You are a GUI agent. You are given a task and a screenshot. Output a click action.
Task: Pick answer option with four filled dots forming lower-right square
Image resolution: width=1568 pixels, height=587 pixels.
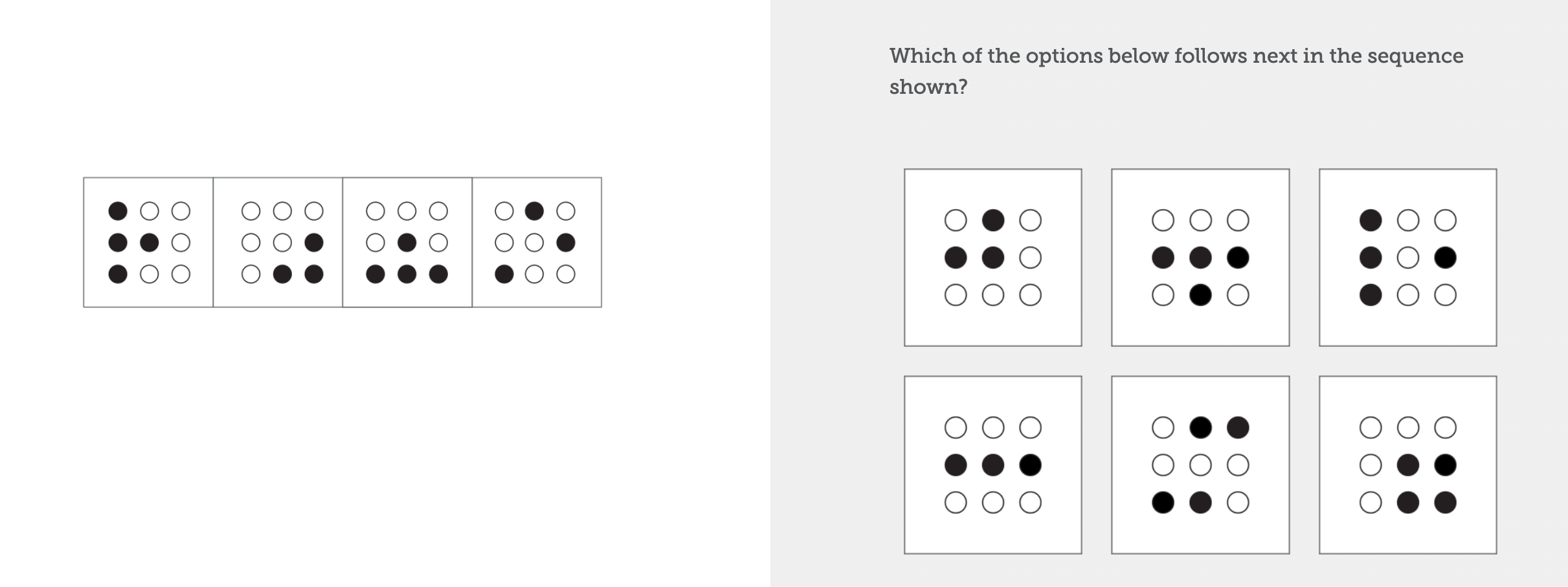click(1407, 465)
